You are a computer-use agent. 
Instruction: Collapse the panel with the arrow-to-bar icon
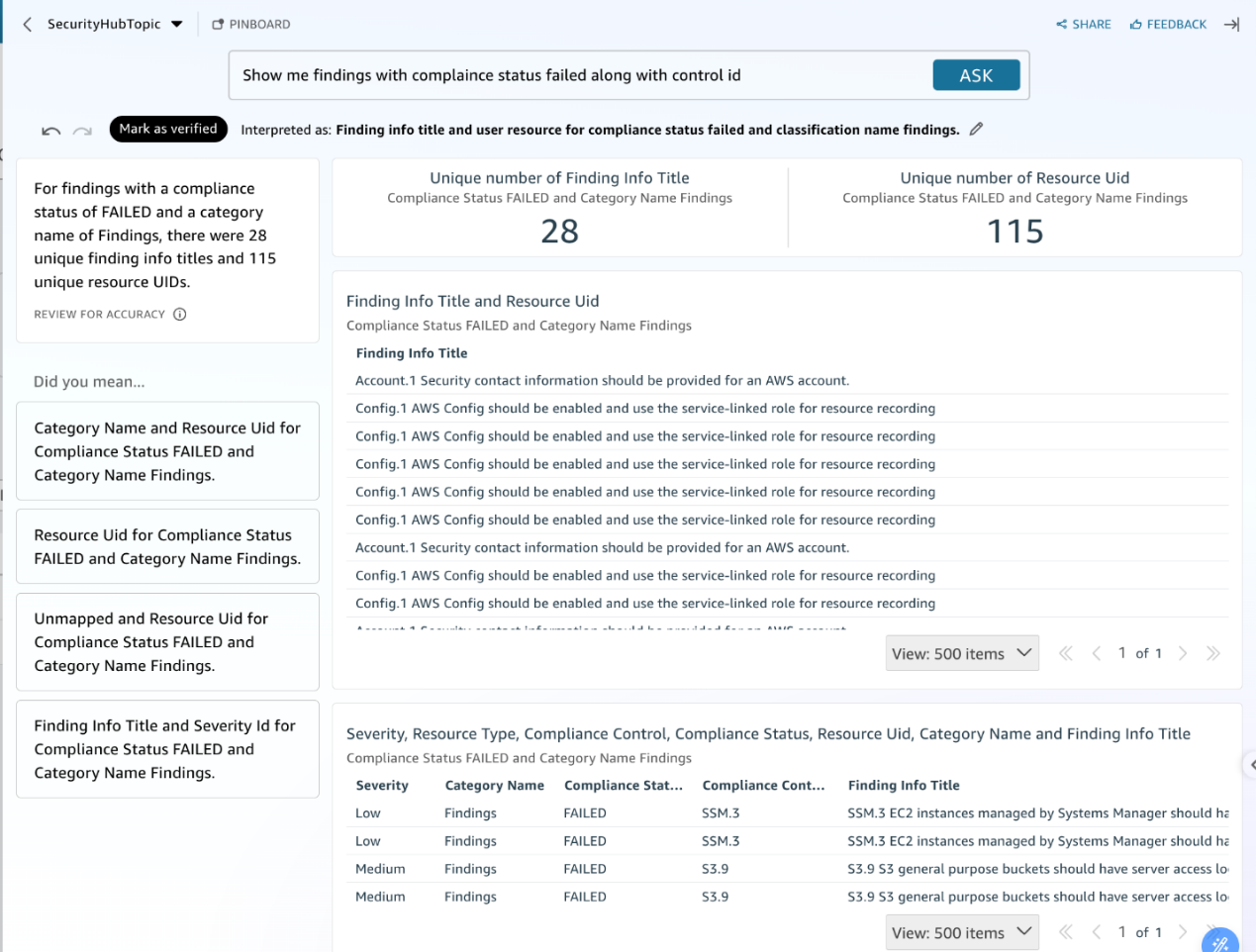pos(1231,24)
